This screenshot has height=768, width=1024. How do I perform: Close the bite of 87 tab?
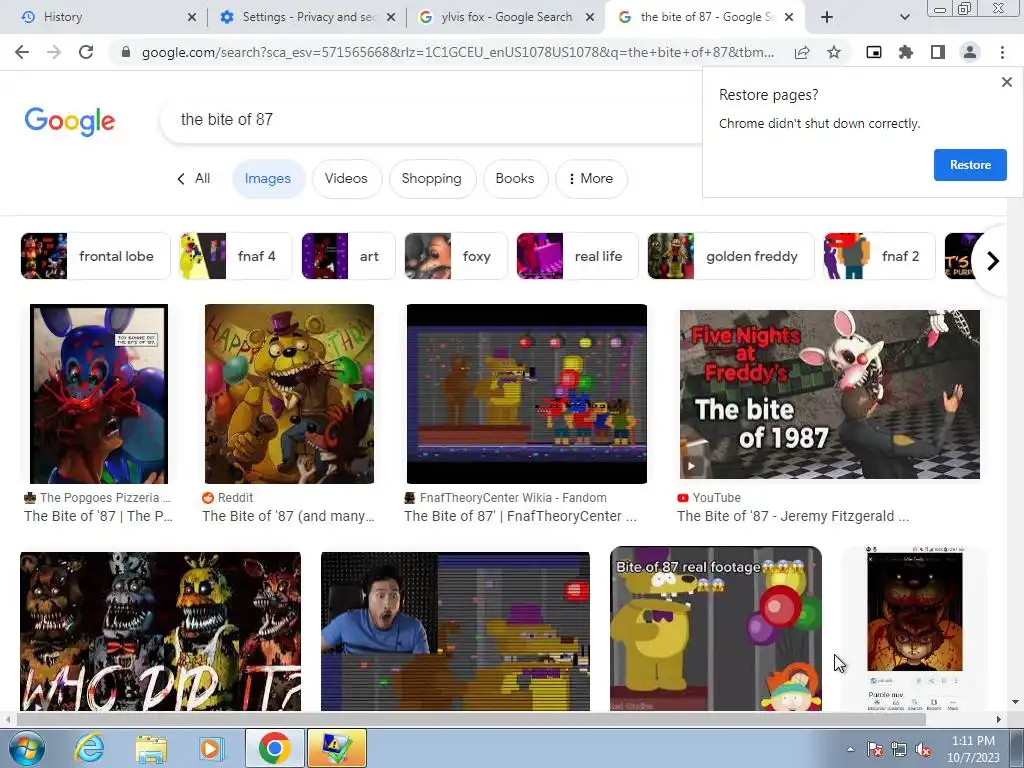pyautogui.click(x=789, y=18)
